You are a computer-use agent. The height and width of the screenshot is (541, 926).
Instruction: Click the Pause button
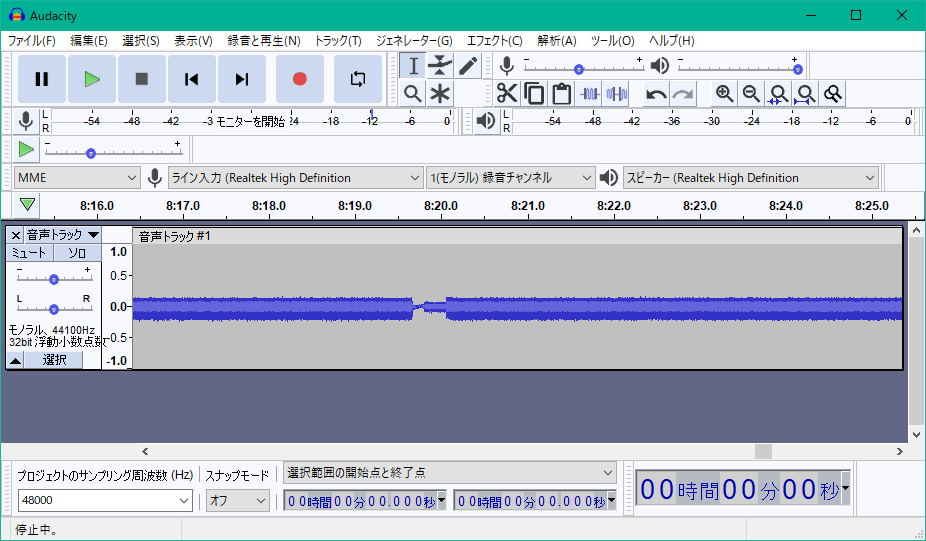point(41,79)
